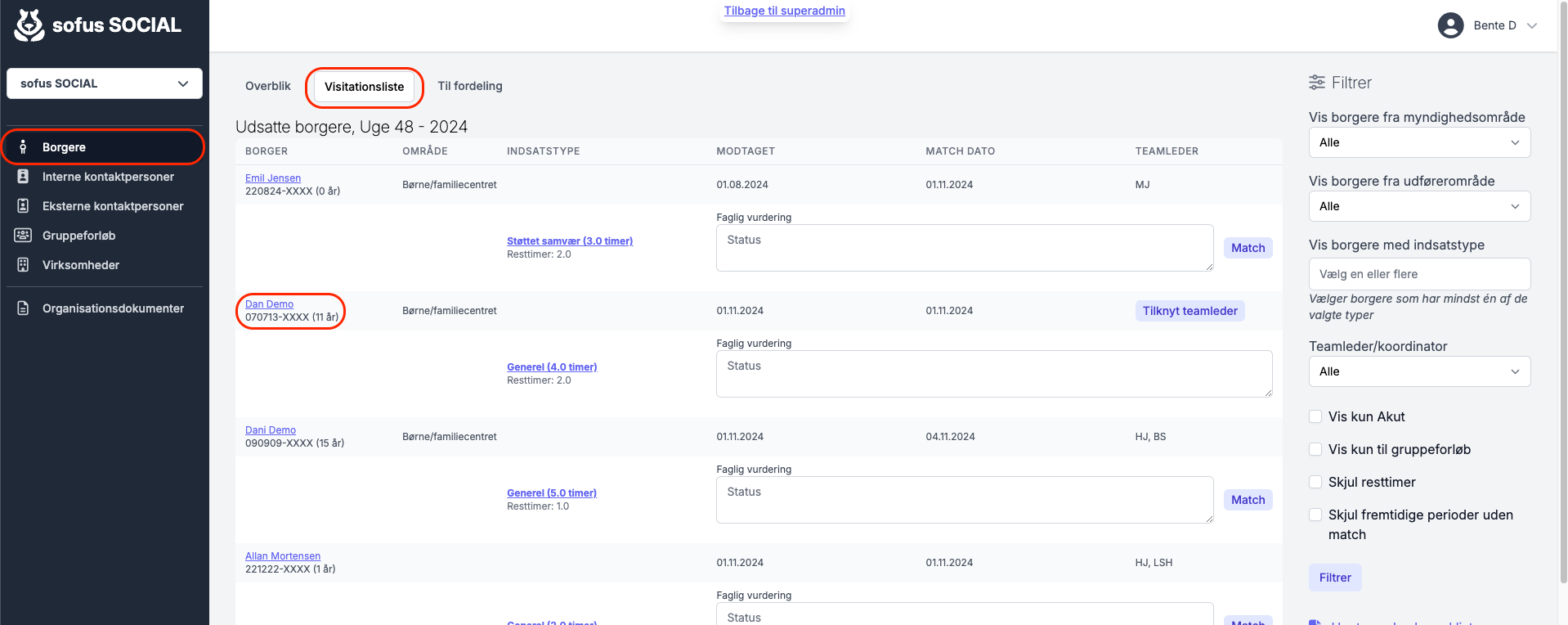Open the Teamleder/koordinator dropdown

(x=1419, y=371)
